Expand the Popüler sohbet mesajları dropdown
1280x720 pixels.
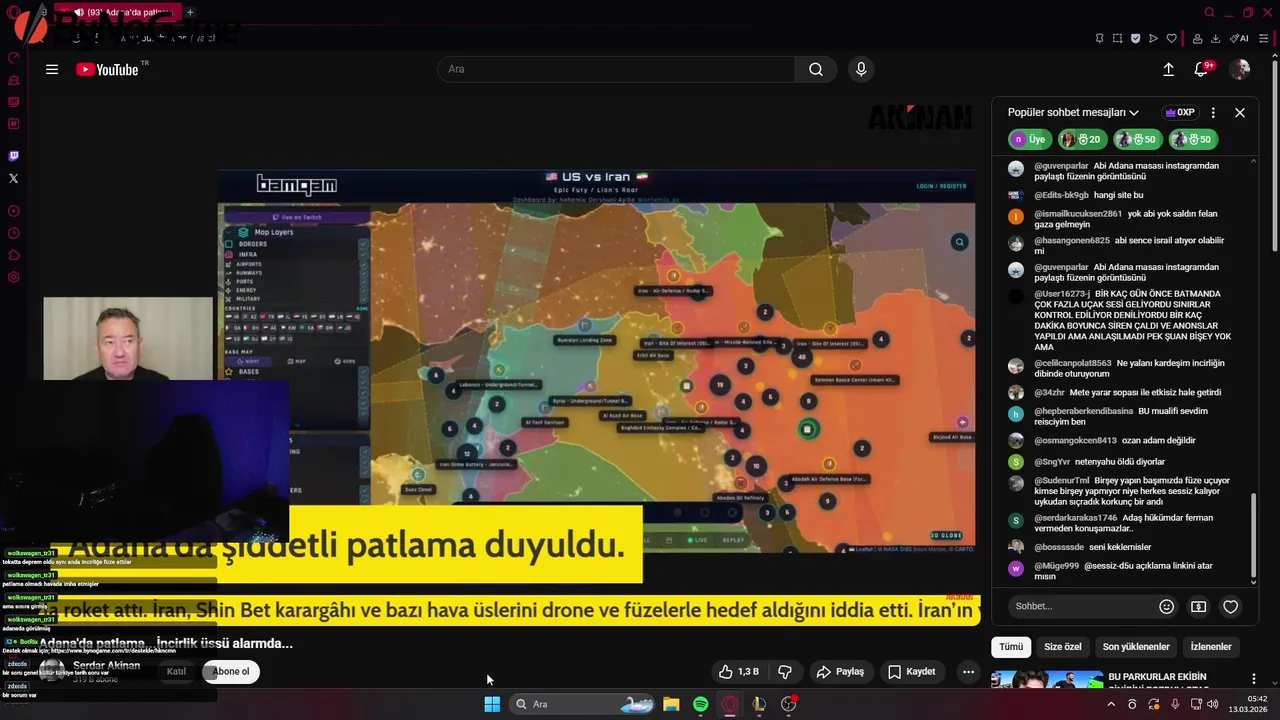pos(1073,113)
